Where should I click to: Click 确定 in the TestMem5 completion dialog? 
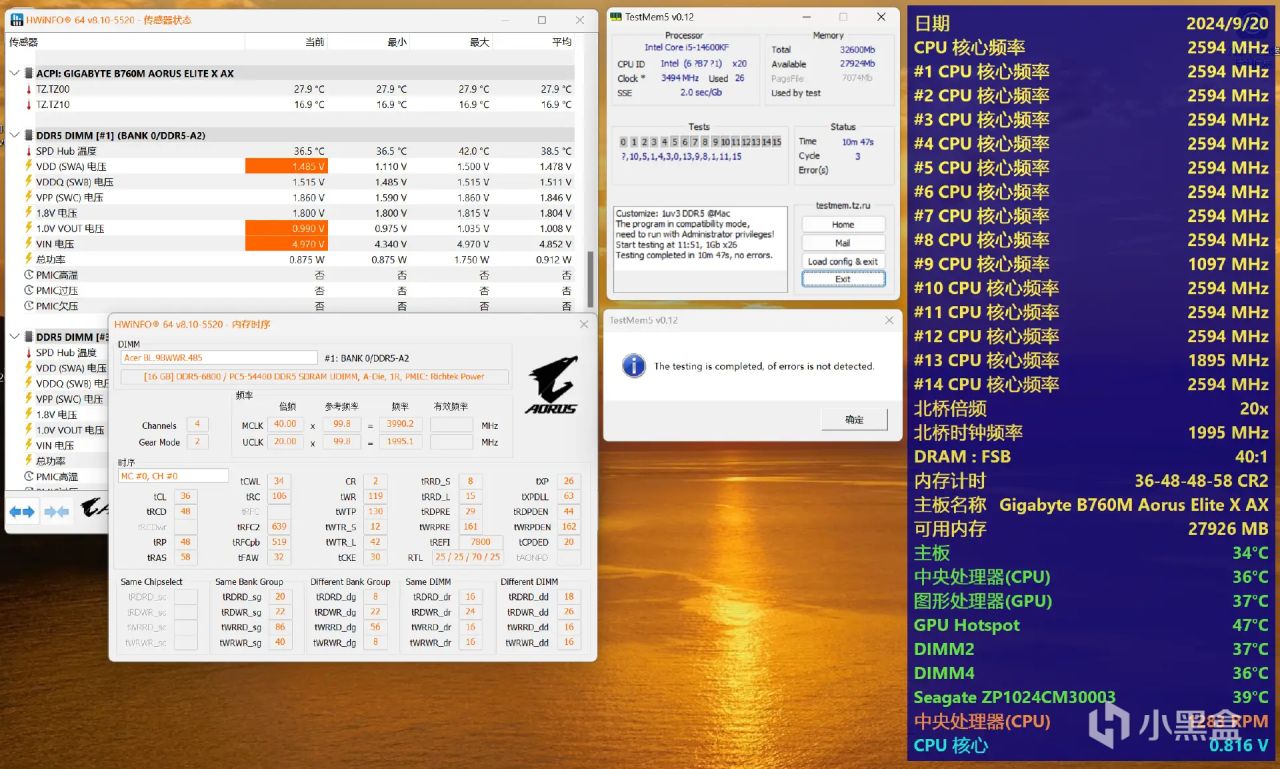[854, 419]
